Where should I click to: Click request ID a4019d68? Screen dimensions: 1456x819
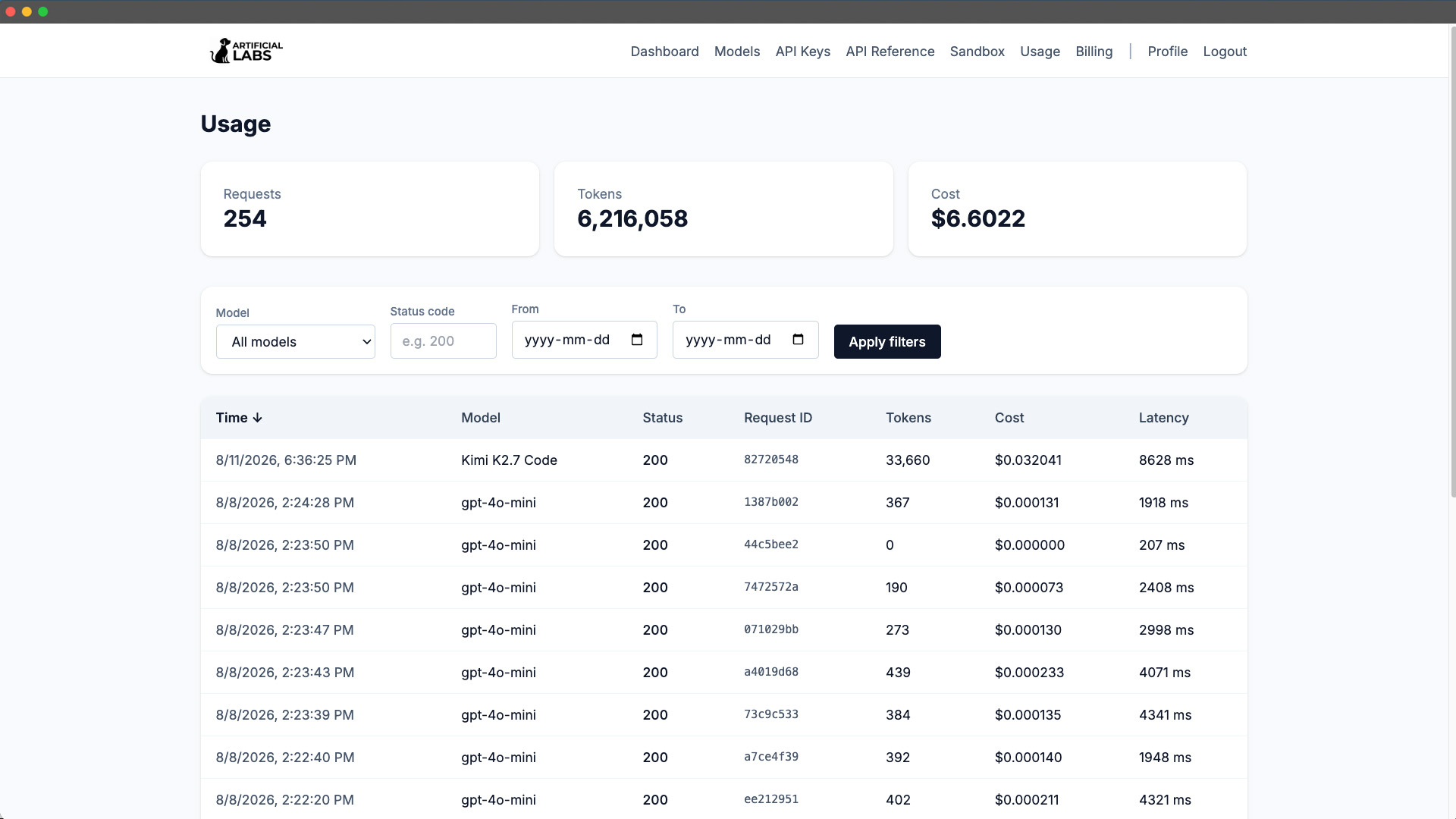[770, 672]
